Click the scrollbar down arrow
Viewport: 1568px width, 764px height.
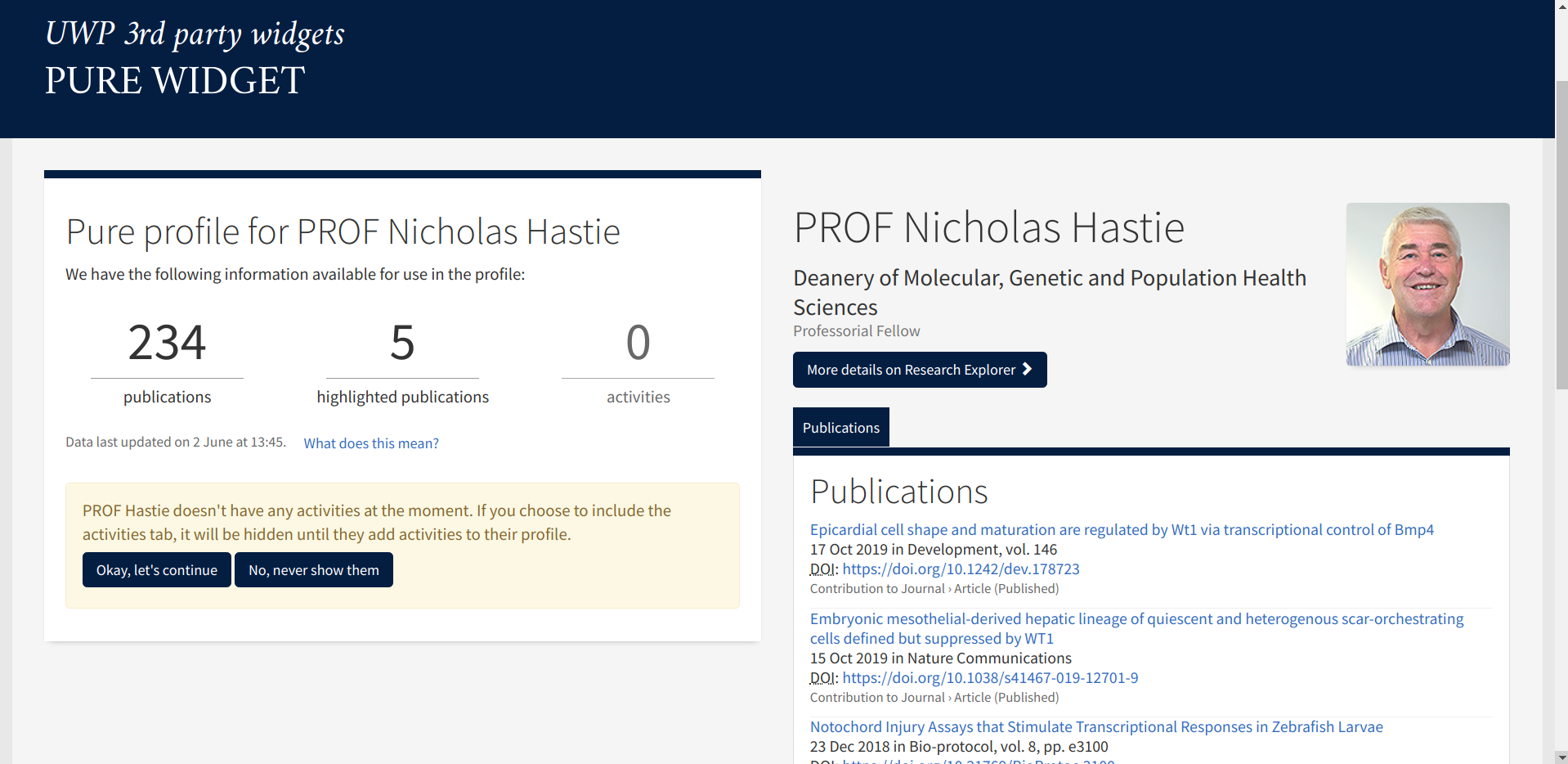pos(1561,757)
